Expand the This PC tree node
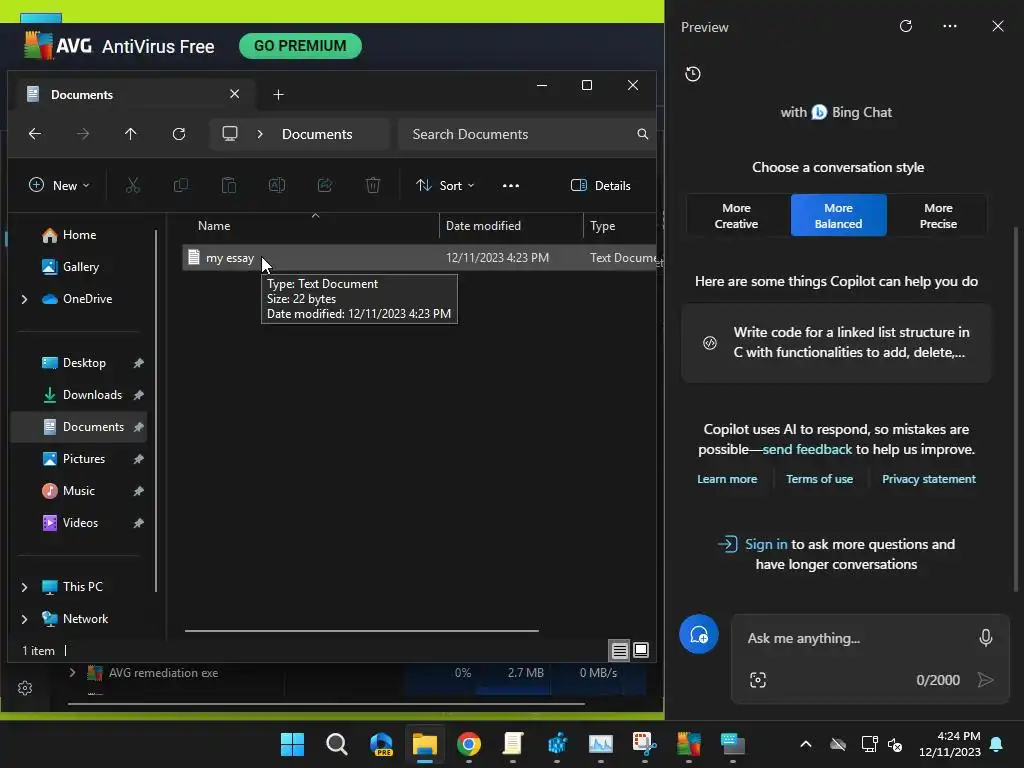The image size is (1024, 768). point(25,587)
